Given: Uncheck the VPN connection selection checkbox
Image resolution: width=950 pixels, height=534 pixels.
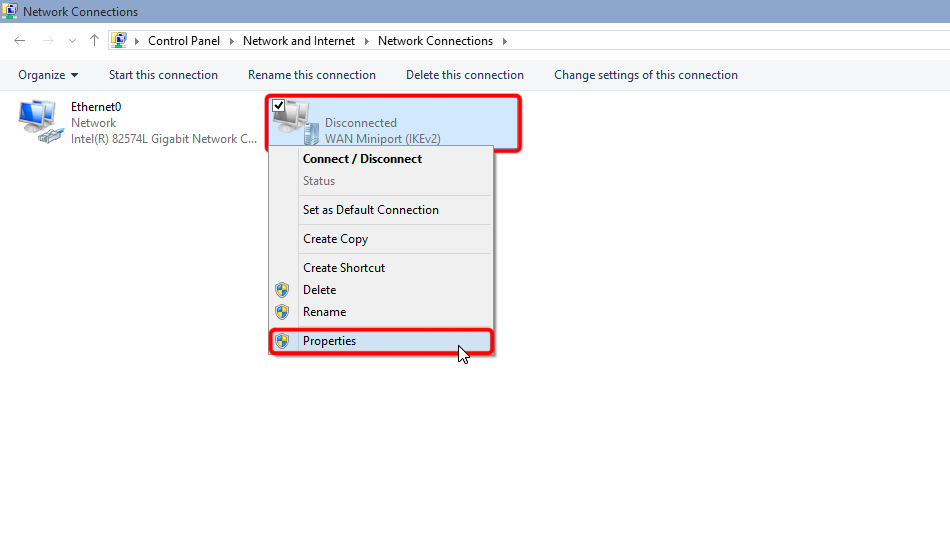Looking at the screenshot, I should point(278,106).
